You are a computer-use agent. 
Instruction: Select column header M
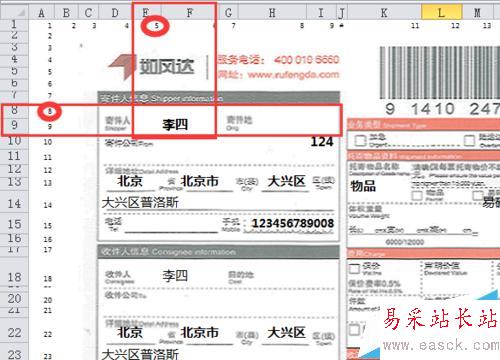tap(477, 13)
